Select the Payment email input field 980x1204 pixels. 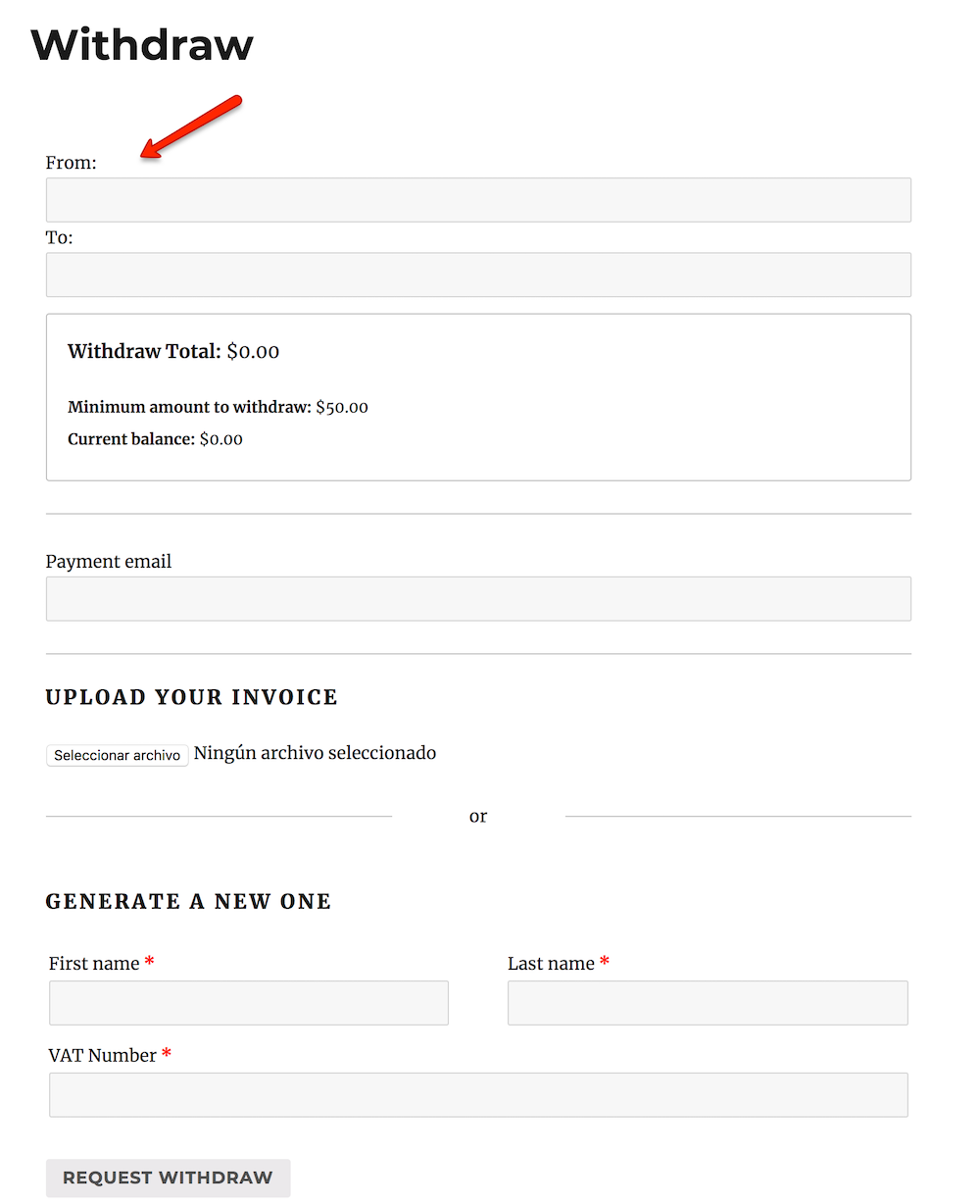(x=477, y=598)
